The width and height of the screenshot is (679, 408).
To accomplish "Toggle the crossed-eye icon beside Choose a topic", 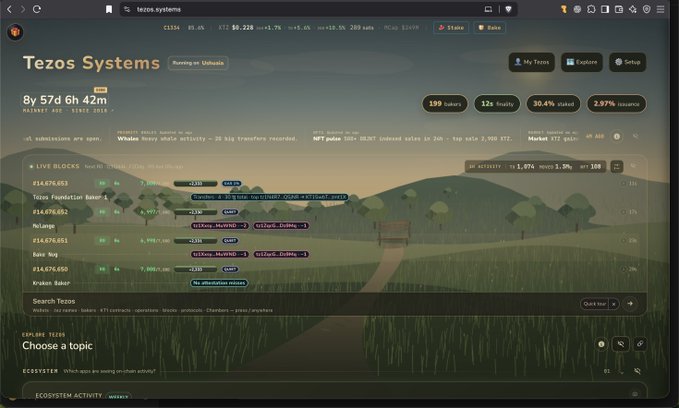I will [621, 344].
